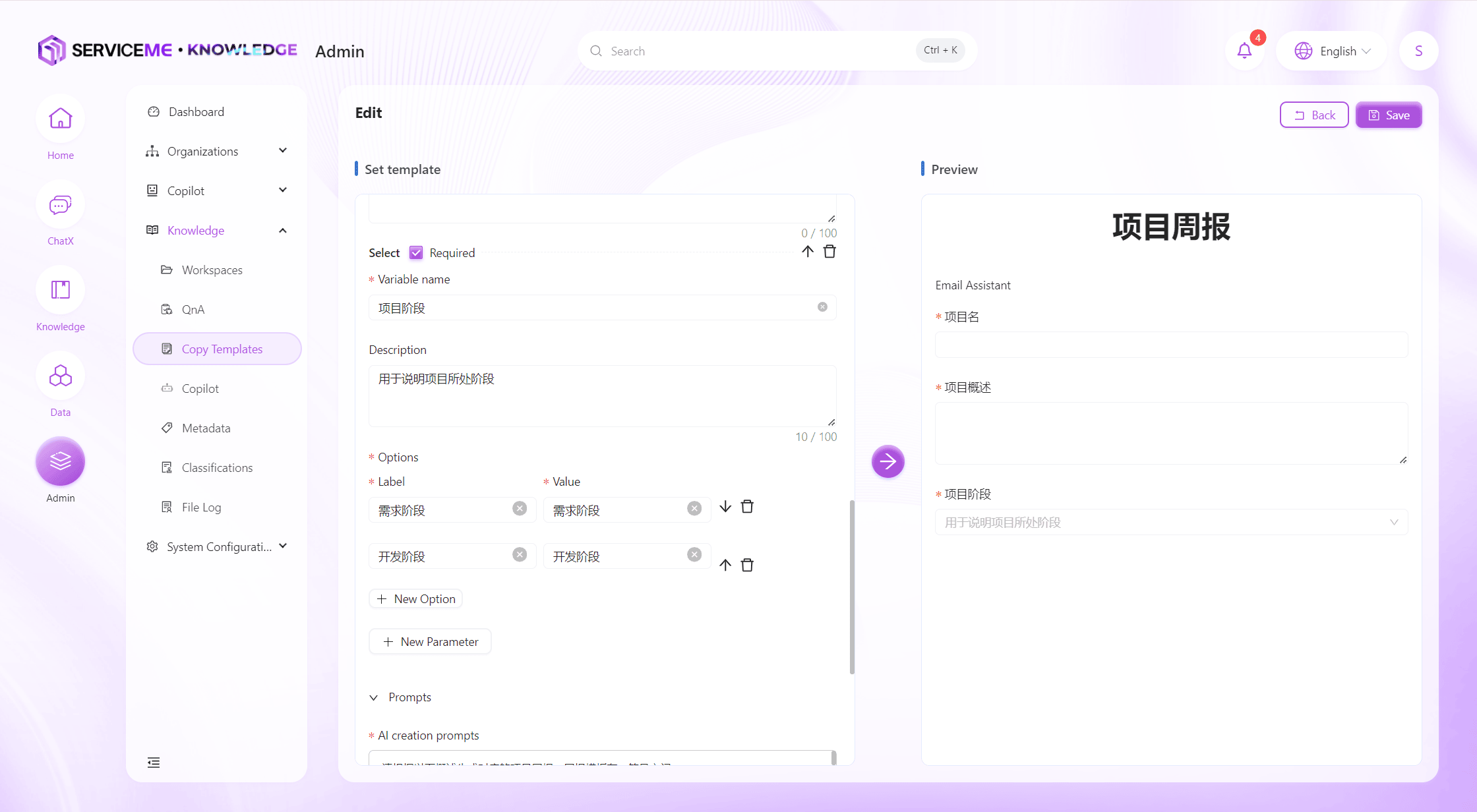
Task: Select the Metadata menu item
Action: [206, 428]
